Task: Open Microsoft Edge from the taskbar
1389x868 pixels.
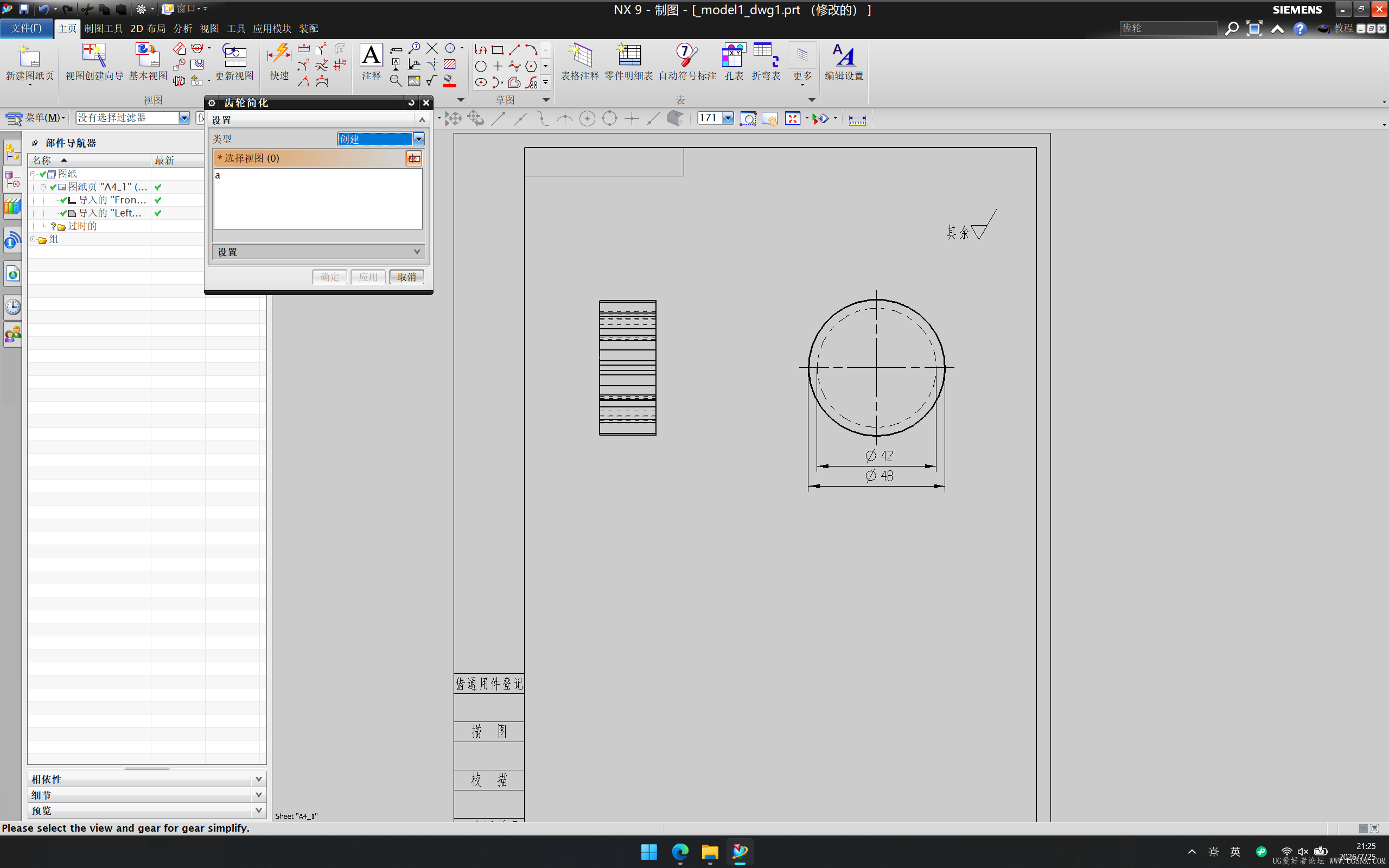Action: (680, 851)
